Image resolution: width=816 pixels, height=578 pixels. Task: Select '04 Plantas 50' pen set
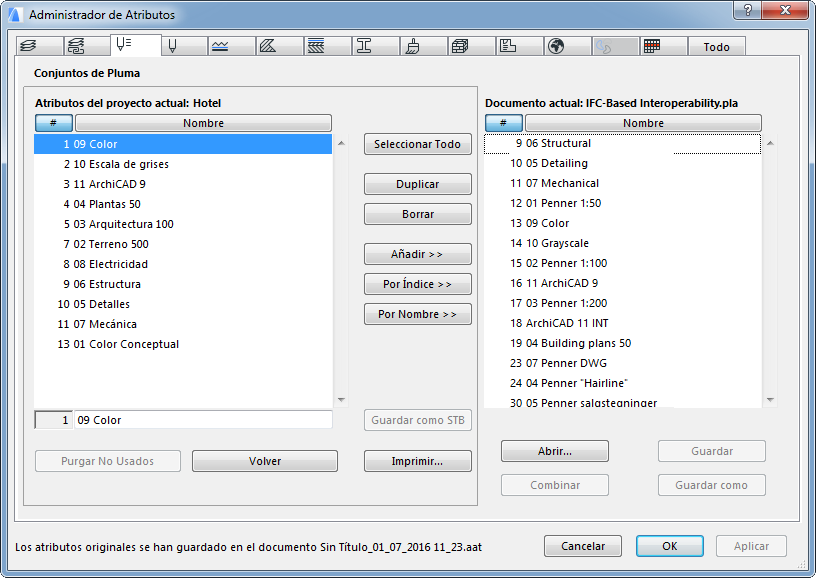point(183,204)
